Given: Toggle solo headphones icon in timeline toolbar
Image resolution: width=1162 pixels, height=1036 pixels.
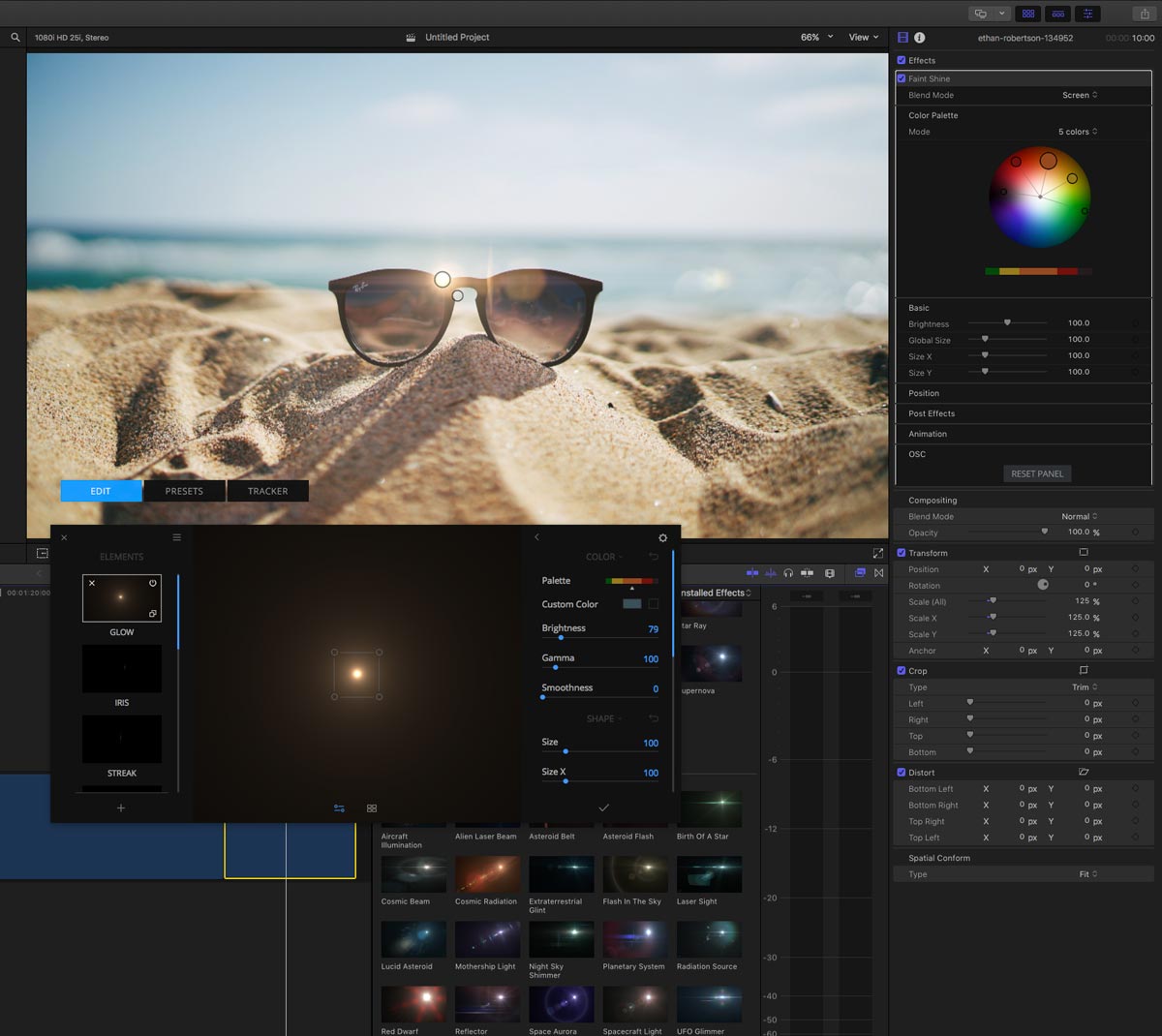Looking at the screenshot, I should (x=788, y=573).
